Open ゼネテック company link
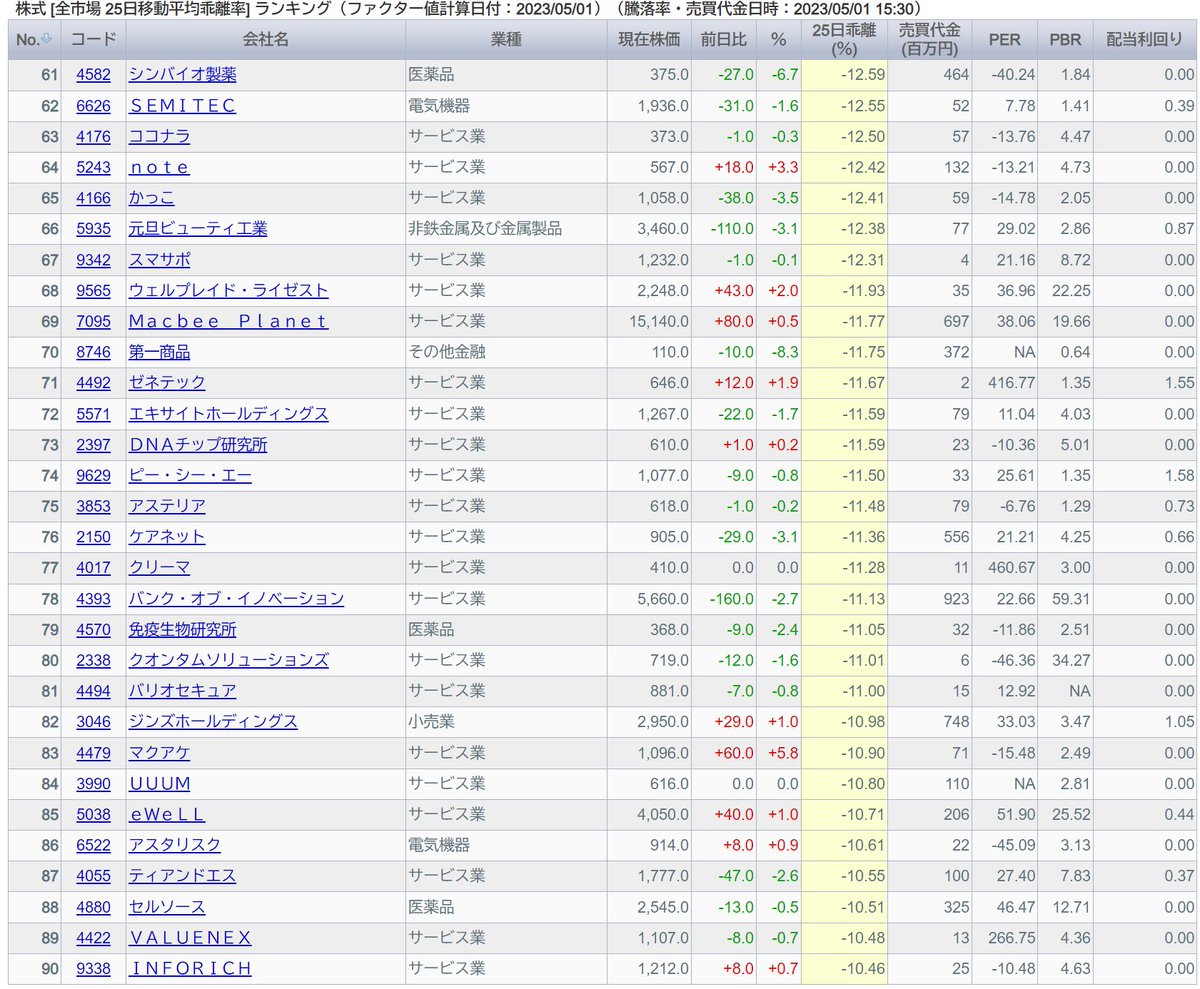The image size is (1200, 989). click(x=167, y=383)
